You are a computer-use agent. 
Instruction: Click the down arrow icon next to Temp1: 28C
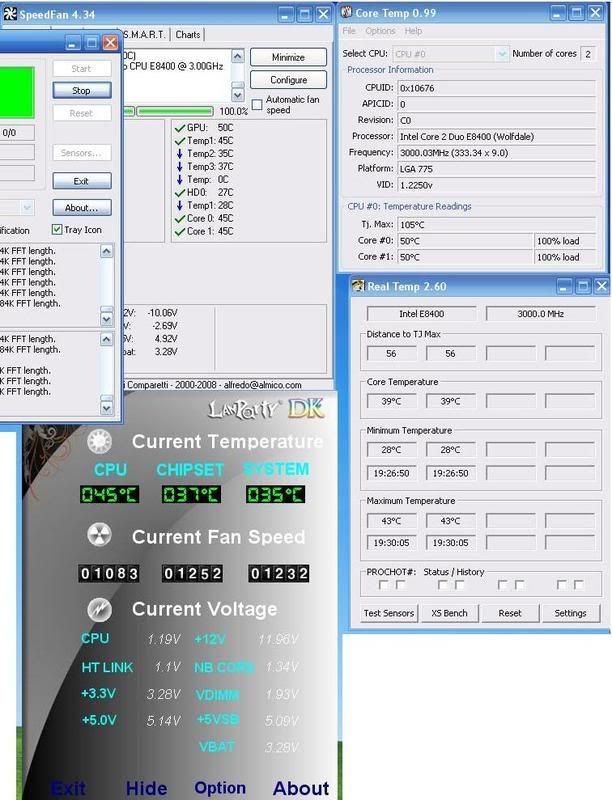(180, 205)
